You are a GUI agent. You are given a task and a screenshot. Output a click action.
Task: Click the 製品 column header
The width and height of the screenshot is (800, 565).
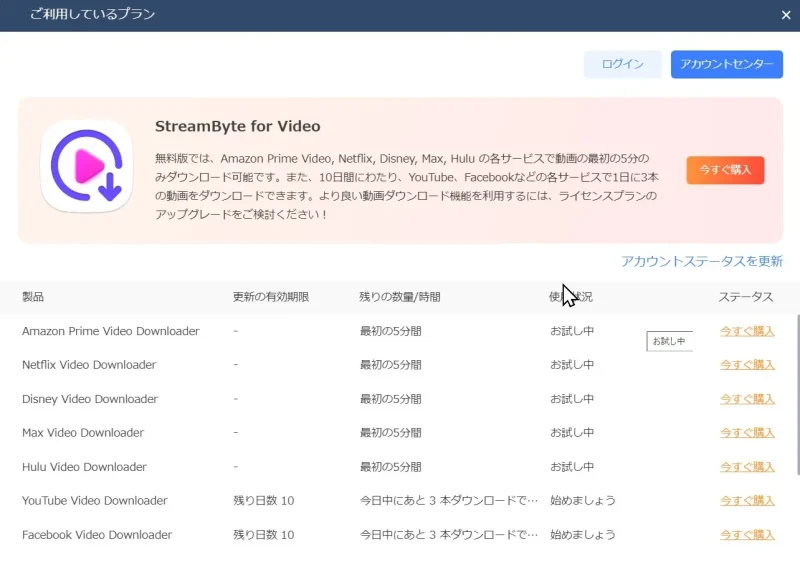pos(33,297)
